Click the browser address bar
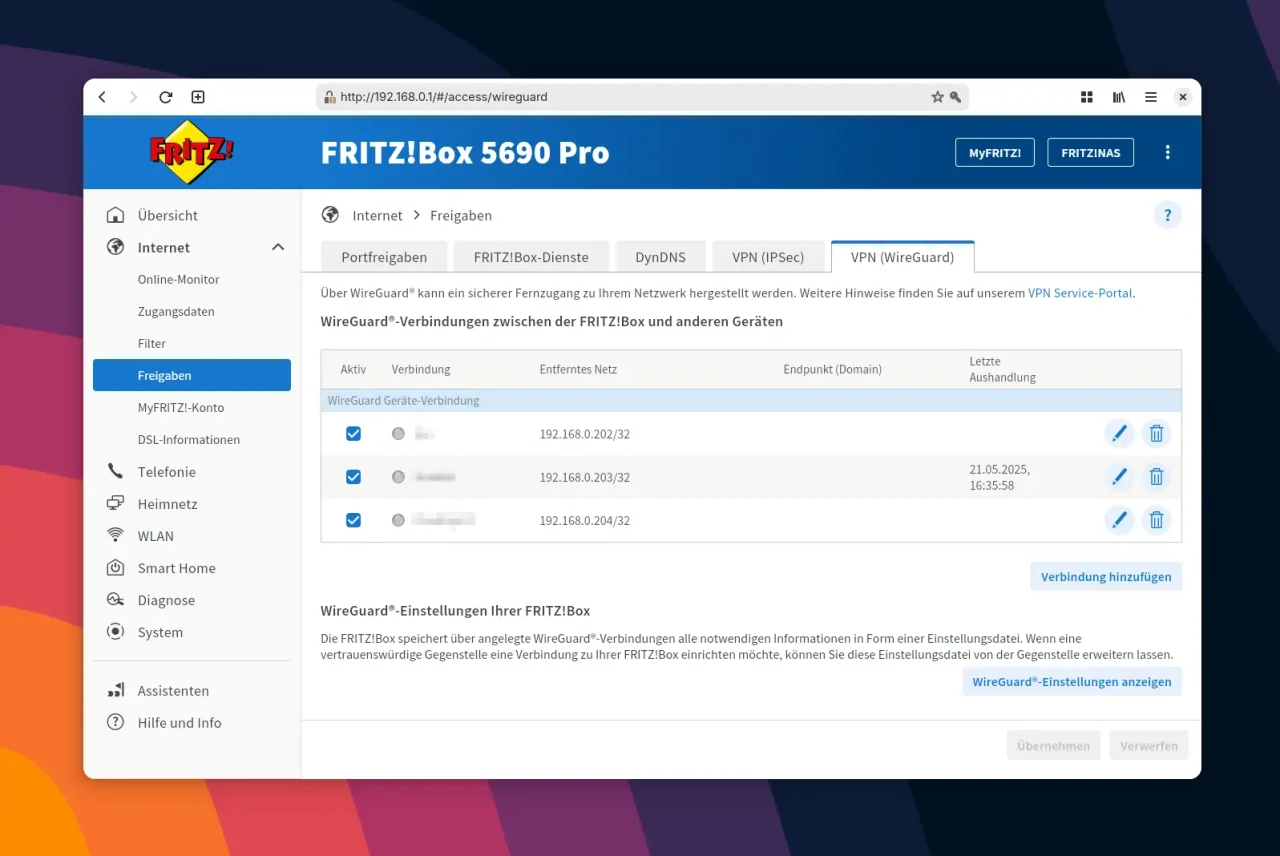 pyautogui.click(x=630, y=97)
